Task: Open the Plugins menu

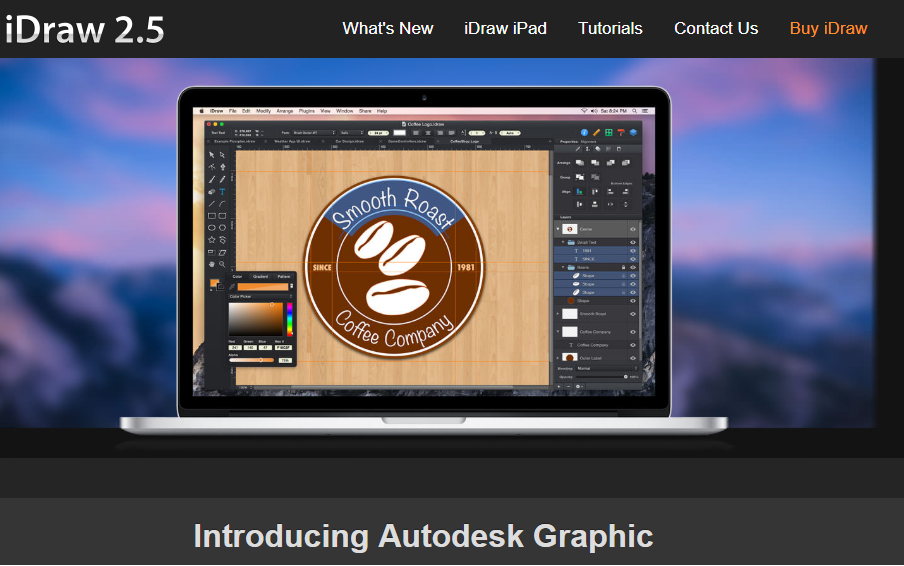Action: pos(307,111)
